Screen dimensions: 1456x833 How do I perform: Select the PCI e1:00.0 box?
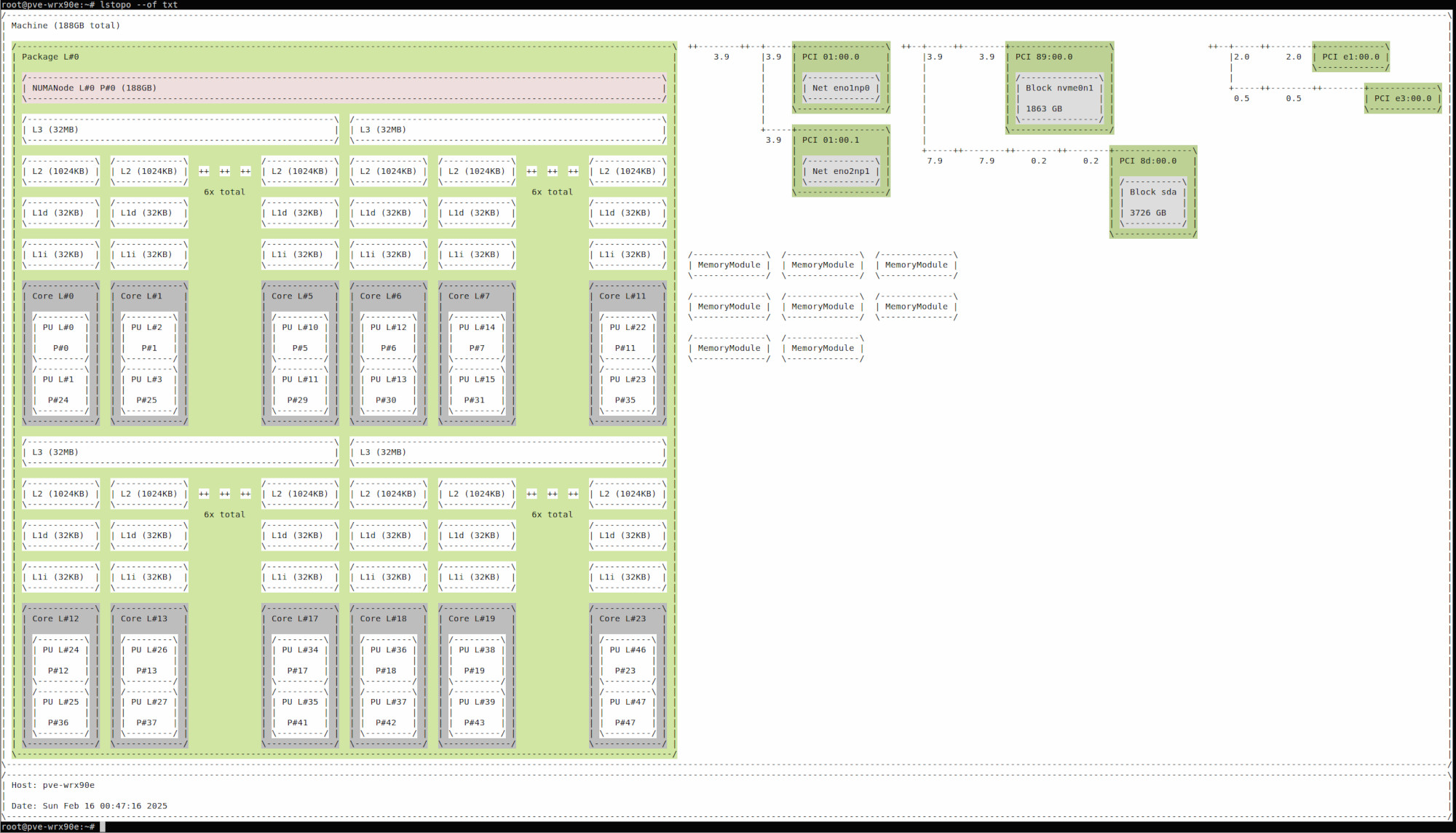click(1351, 57)
